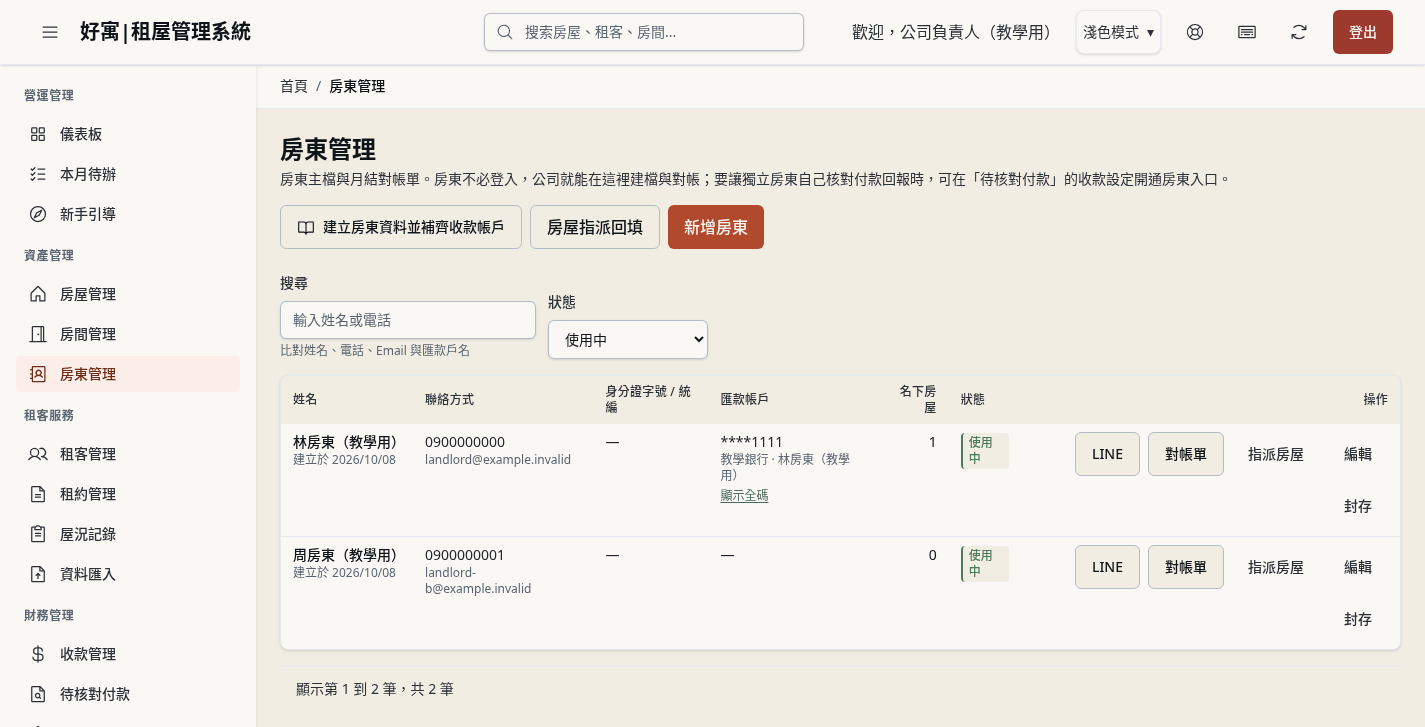
Task: Click 房屋指派回填 button
Action: point(595,227)
